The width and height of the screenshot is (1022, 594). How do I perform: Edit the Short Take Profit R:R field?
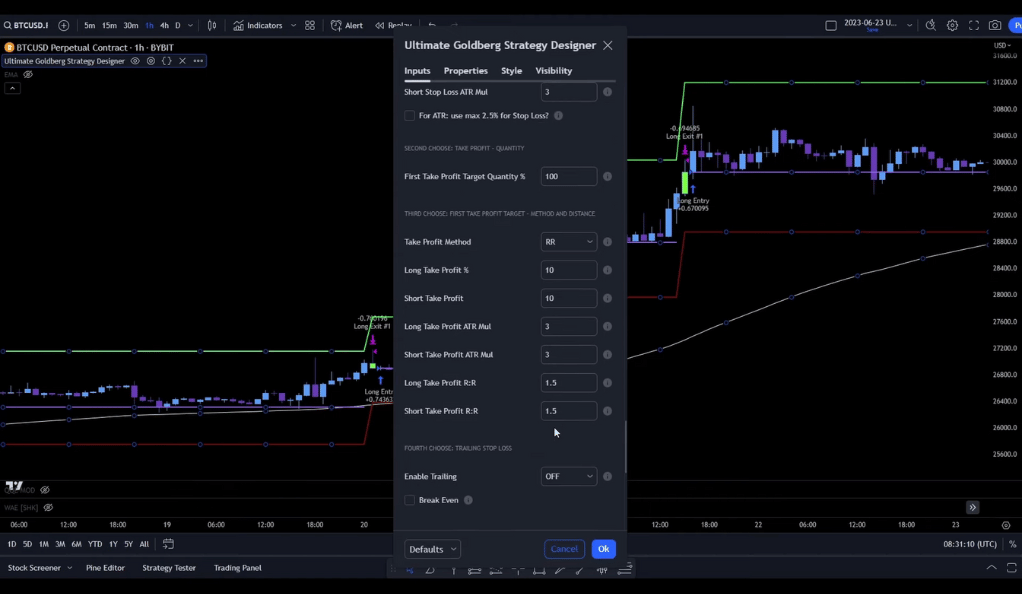pos(568,411)
